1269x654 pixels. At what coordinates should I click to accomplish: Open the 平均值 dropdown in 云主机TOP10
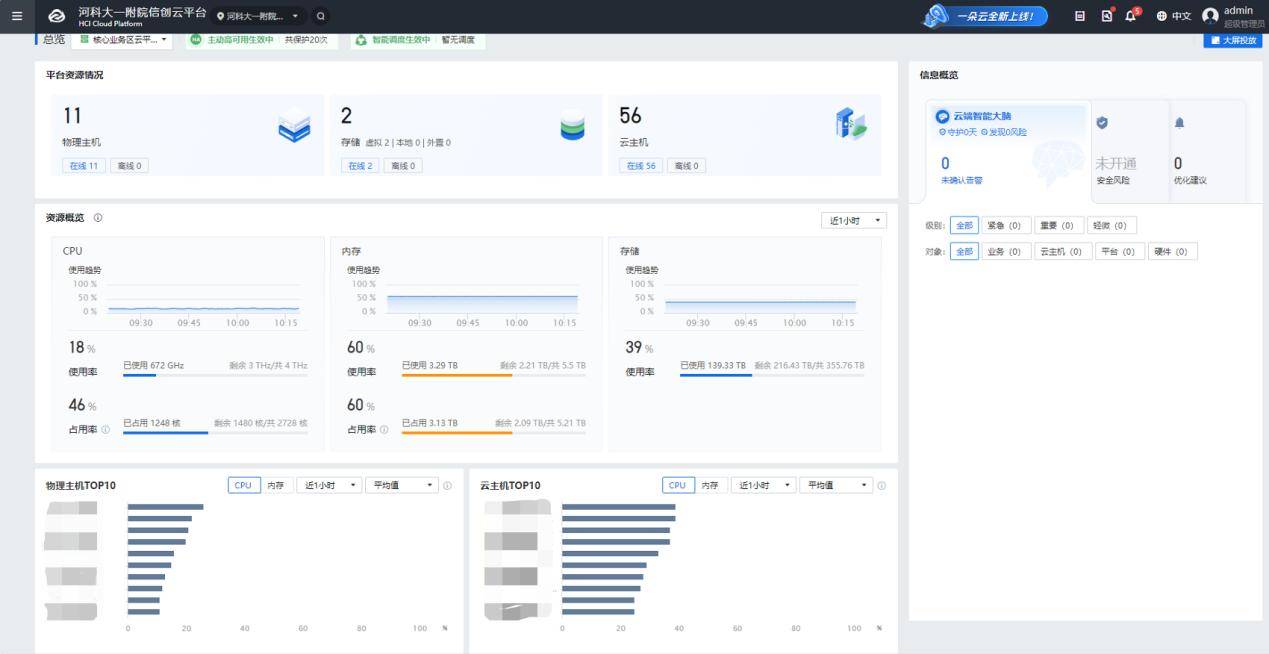tap(834, 485)
